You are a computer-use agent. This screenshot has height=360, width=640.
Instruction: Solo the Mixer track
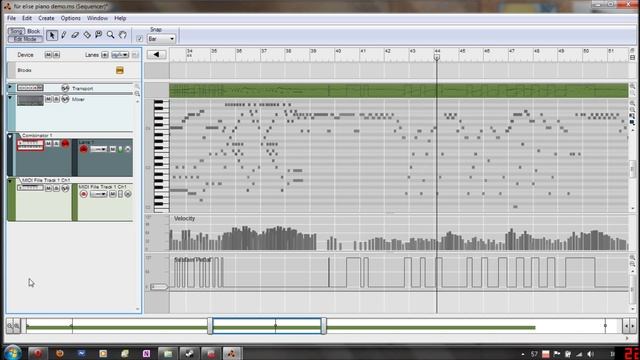click(x=56, y=99)
